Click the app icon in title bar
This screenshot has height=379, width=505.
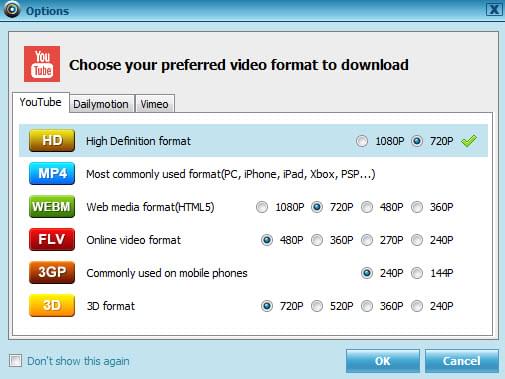tap(12, 9)
